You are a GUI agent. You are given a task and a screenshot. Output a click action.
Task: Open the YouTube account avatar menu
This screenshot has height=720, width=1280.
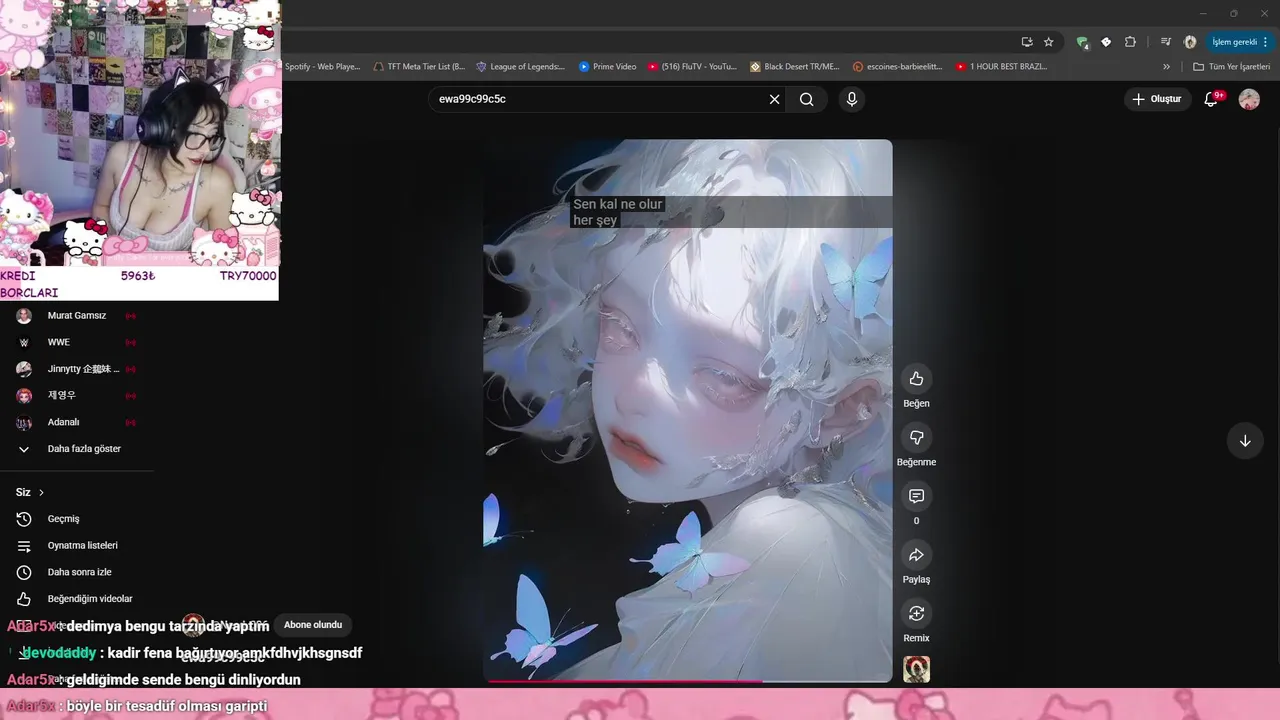[x=1249, y=99]
